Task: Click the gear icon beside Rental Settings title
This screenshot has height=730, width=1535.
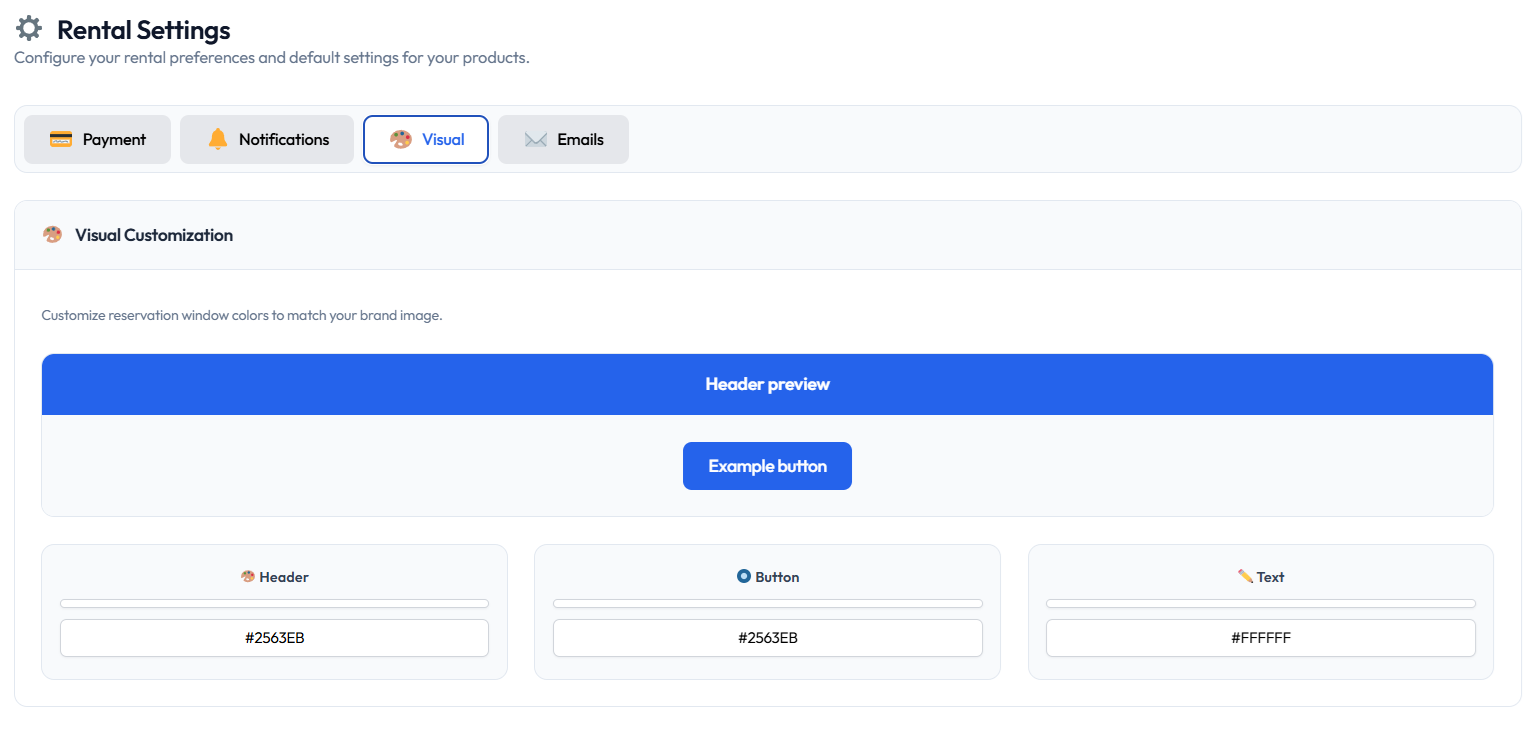Action: [x=28, y=27]
